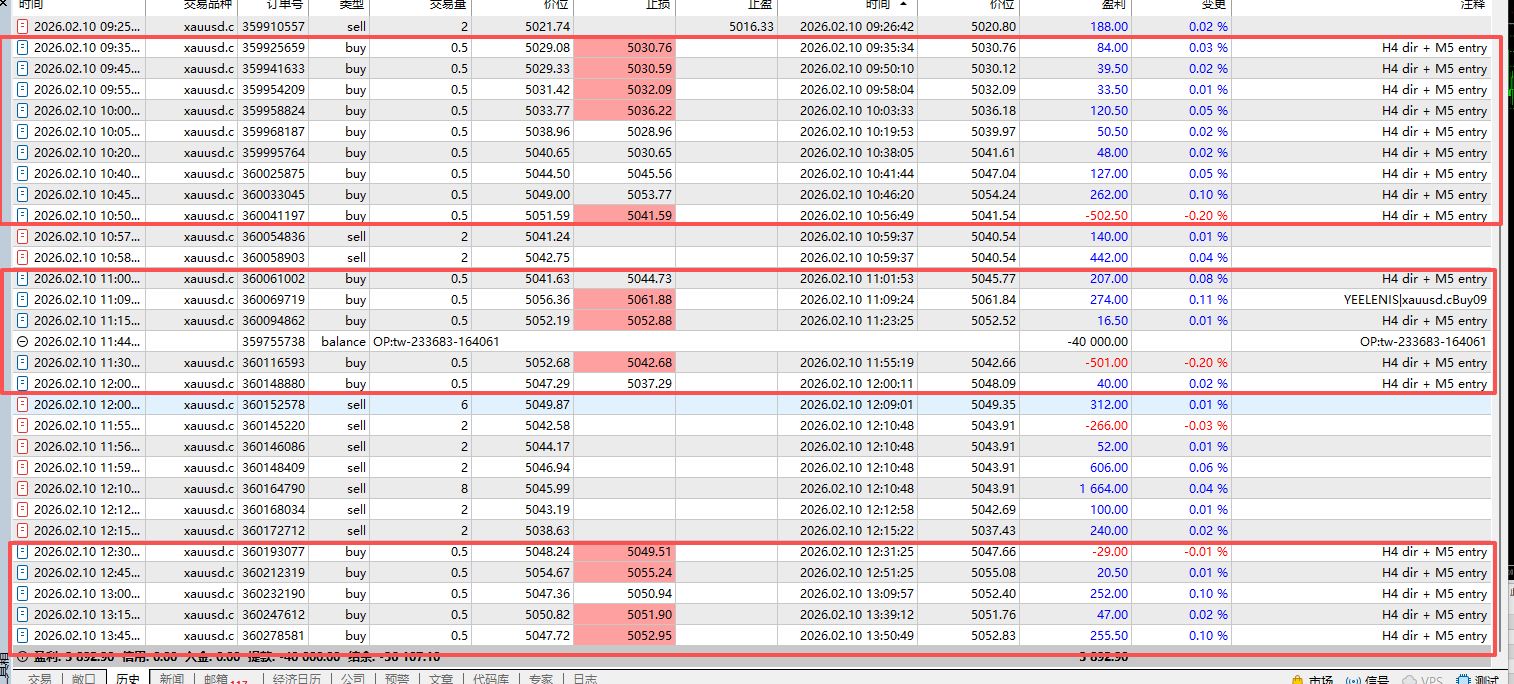
Task: Select order number 360212319
Action: [x=272, y=573]
